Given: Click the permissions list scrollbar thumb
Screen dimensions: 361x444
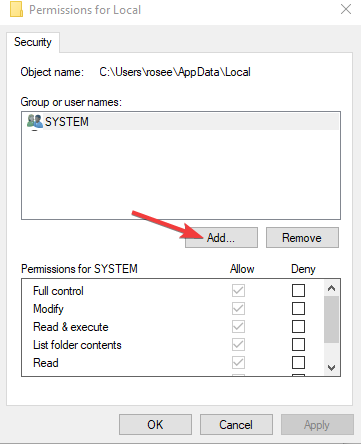Looking at the screenshot, I should tap(331, 319).
